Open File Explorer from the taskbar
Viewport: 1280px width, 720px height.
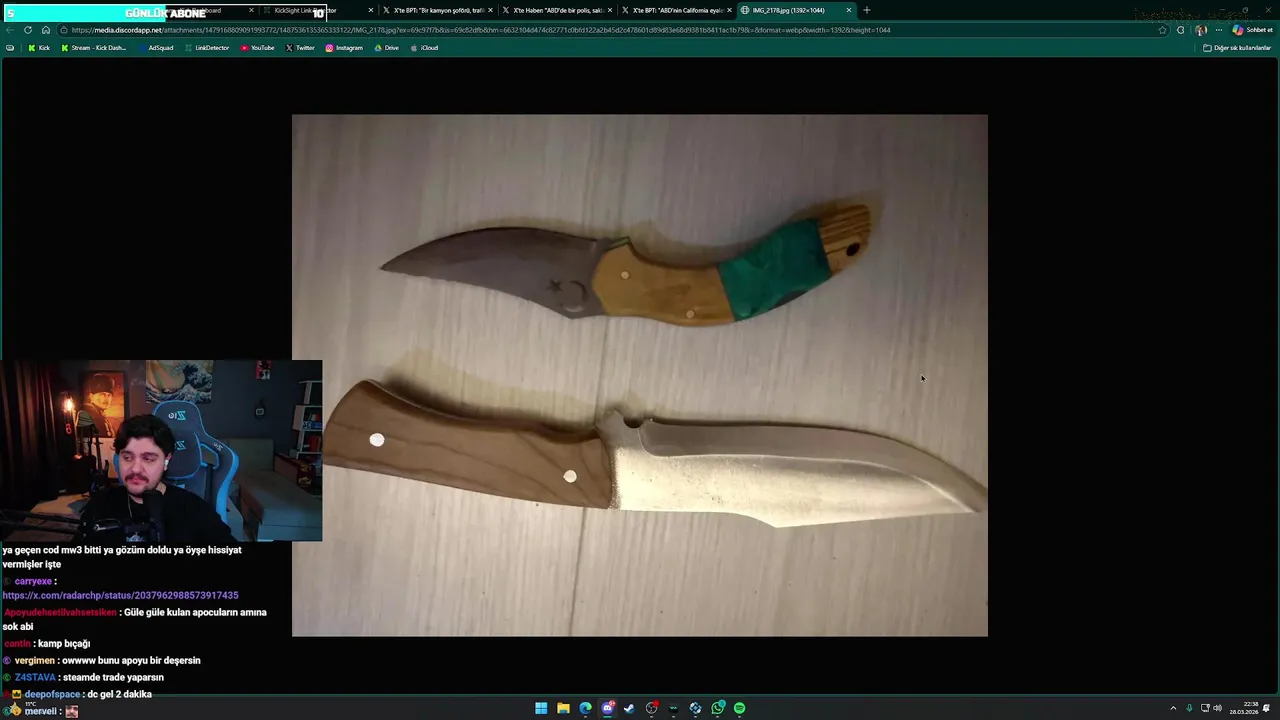pos(563,708)
